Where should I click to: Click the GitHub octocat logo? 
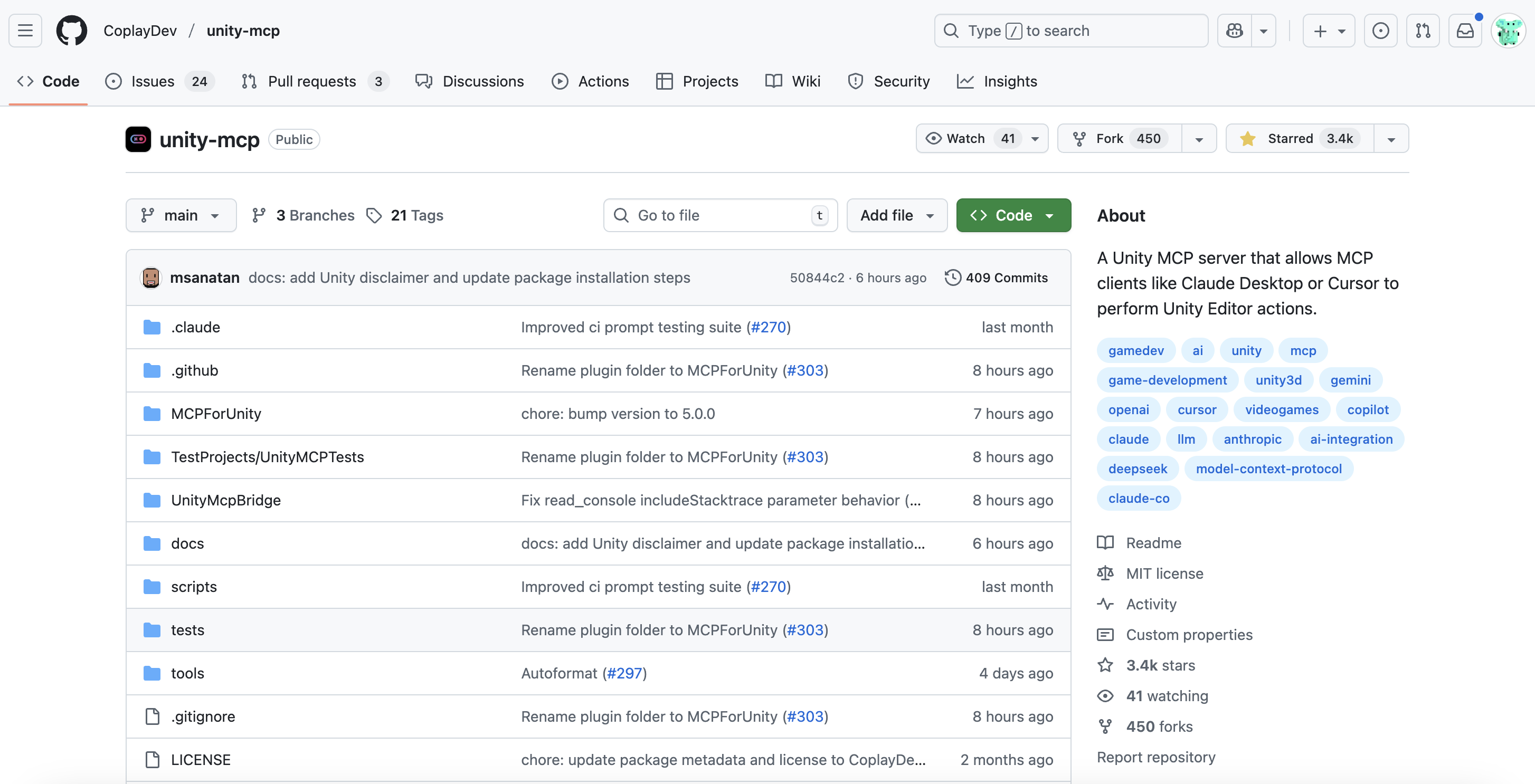pyautogui.click(x=71, y=31)
